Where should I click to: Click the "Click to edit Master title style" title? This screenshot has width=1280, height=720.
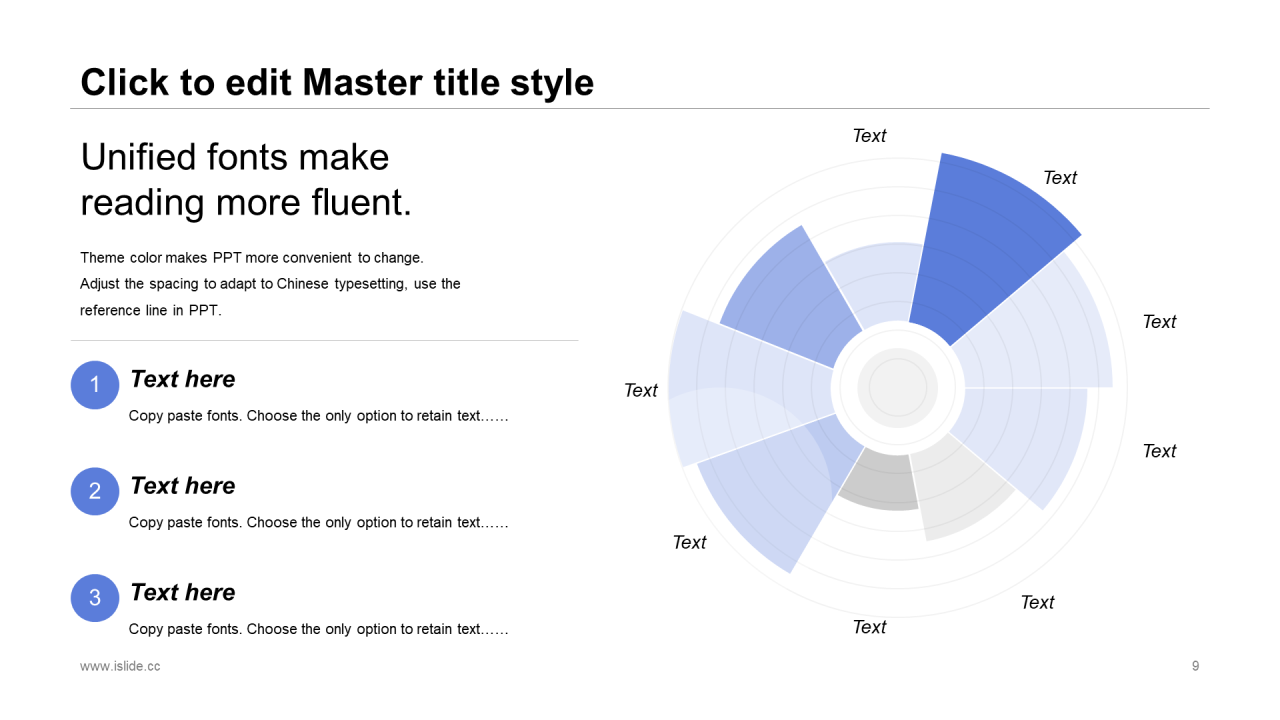point(337,82)
